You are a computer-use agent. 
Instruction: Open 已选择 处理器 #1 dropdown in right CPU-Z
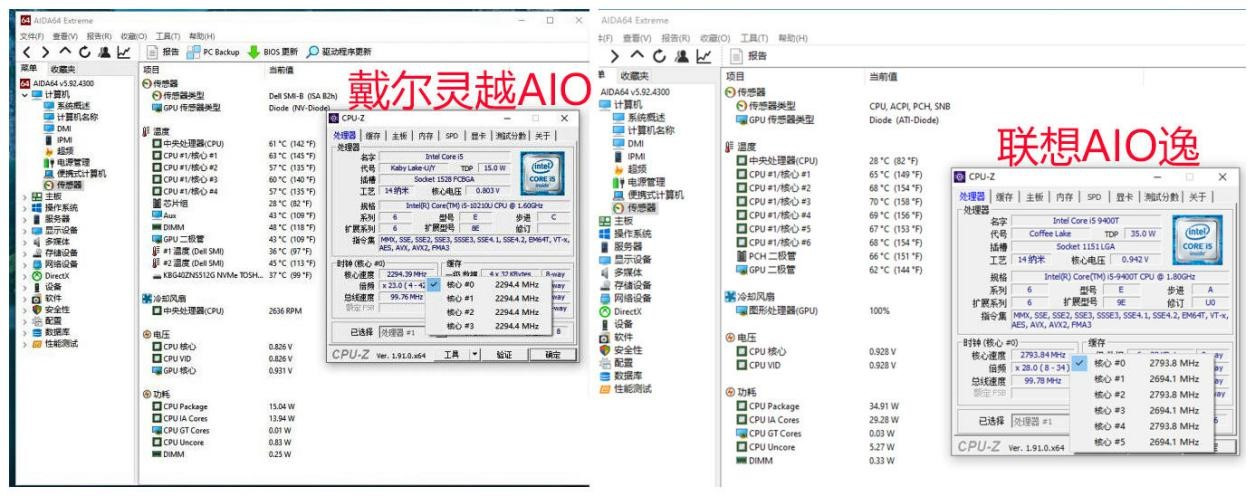[x=1040, y=421]
